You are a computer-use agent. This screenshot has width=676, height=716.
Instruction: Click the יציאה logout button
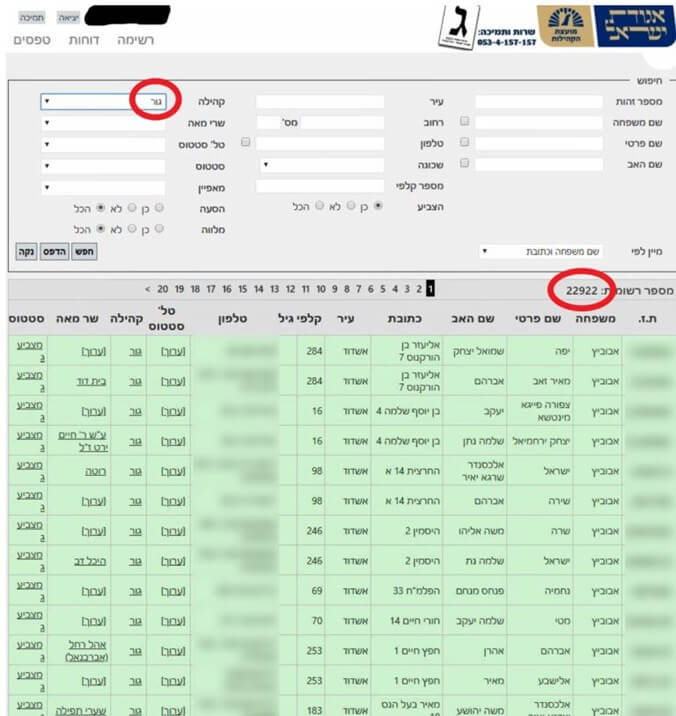pyautogui.click(x=59, y=19)
